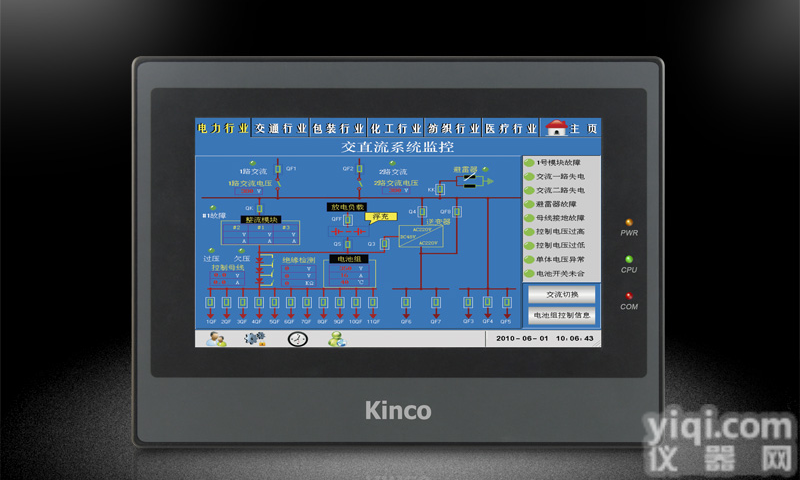Viewport: 800px width, 480px height.
Task: Go to the 医疗行业 tab
Action: pos(511,128)
